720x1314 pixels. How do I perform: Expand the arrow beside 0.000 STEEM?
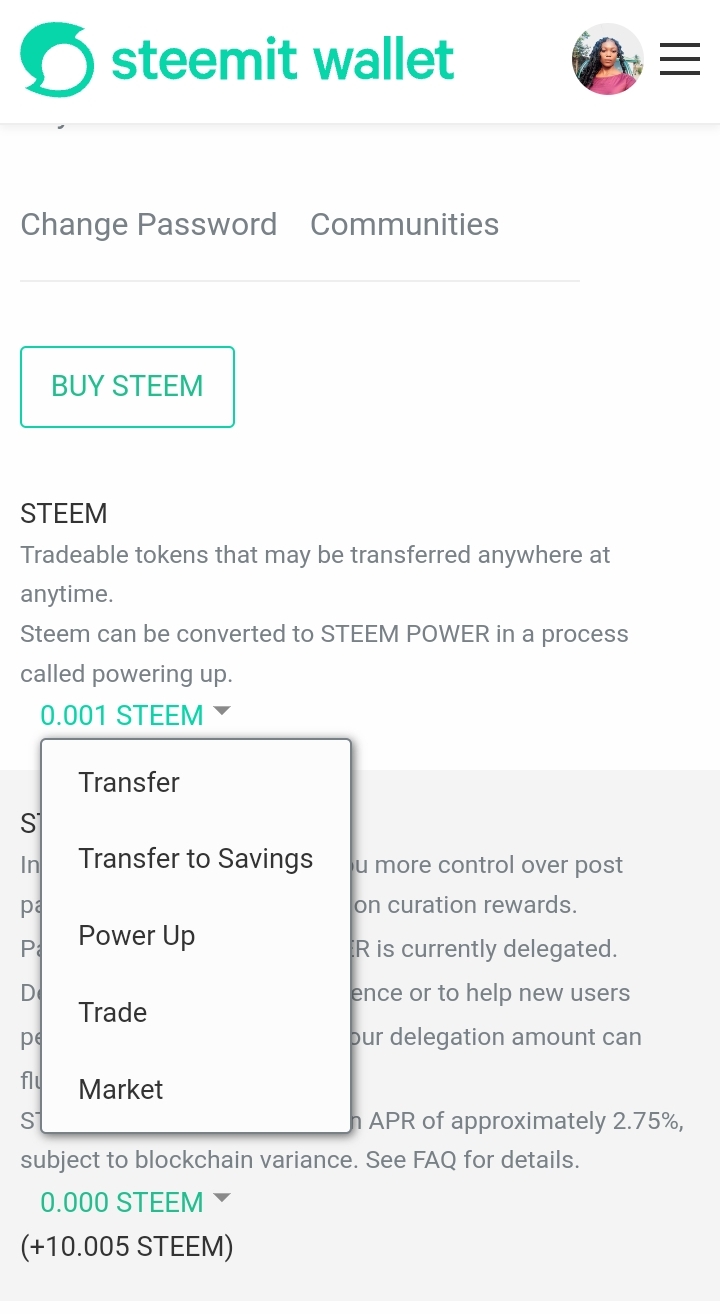[222, 1197]
